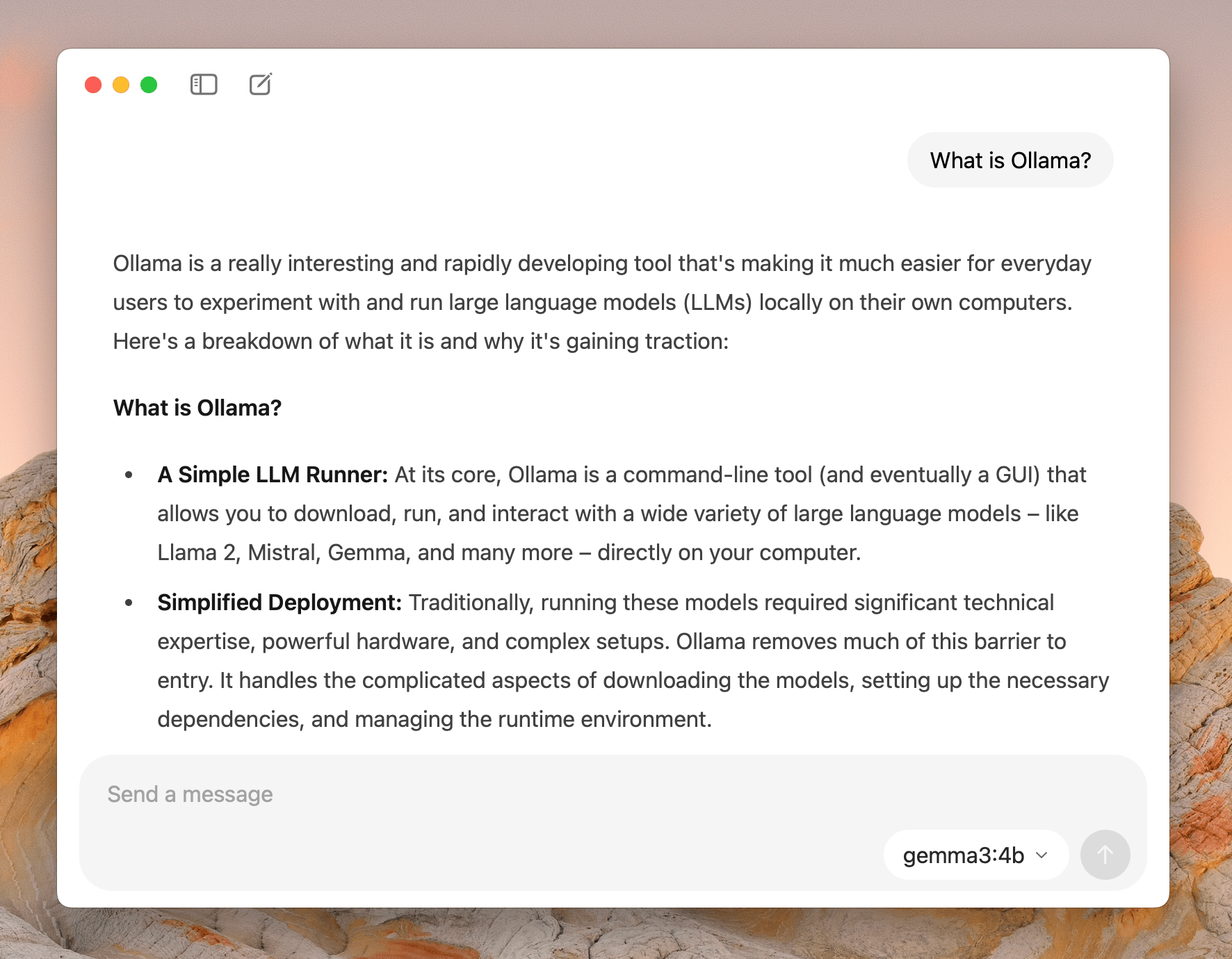Click the bullet marker before "A Simple LLM Runner"
This screenshot has width=1232, height=959.
(x=129, y=475)
